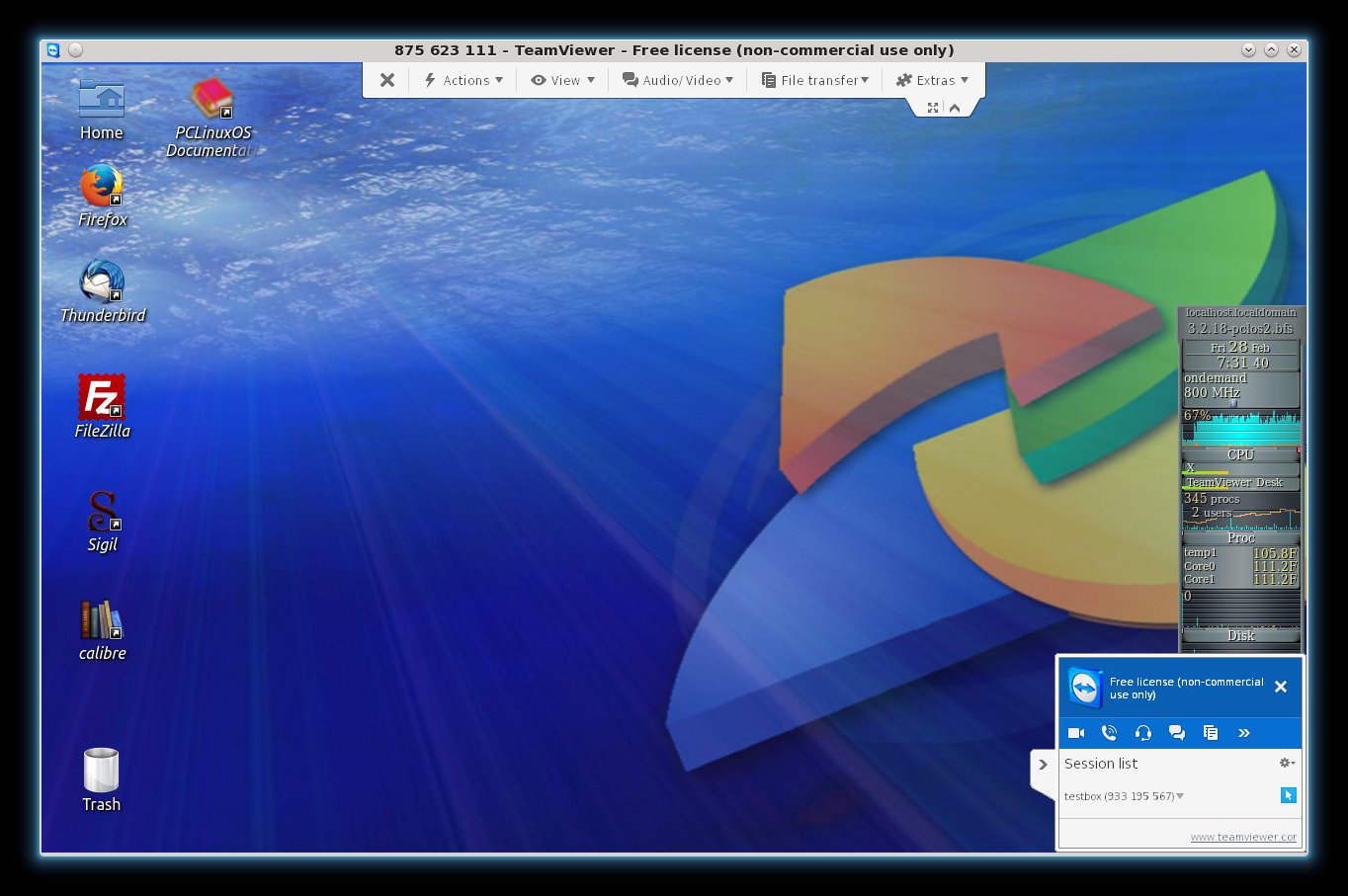Expand the testbox (933 195 567) session entry

pyautogui.click(x=1124, y=796)
